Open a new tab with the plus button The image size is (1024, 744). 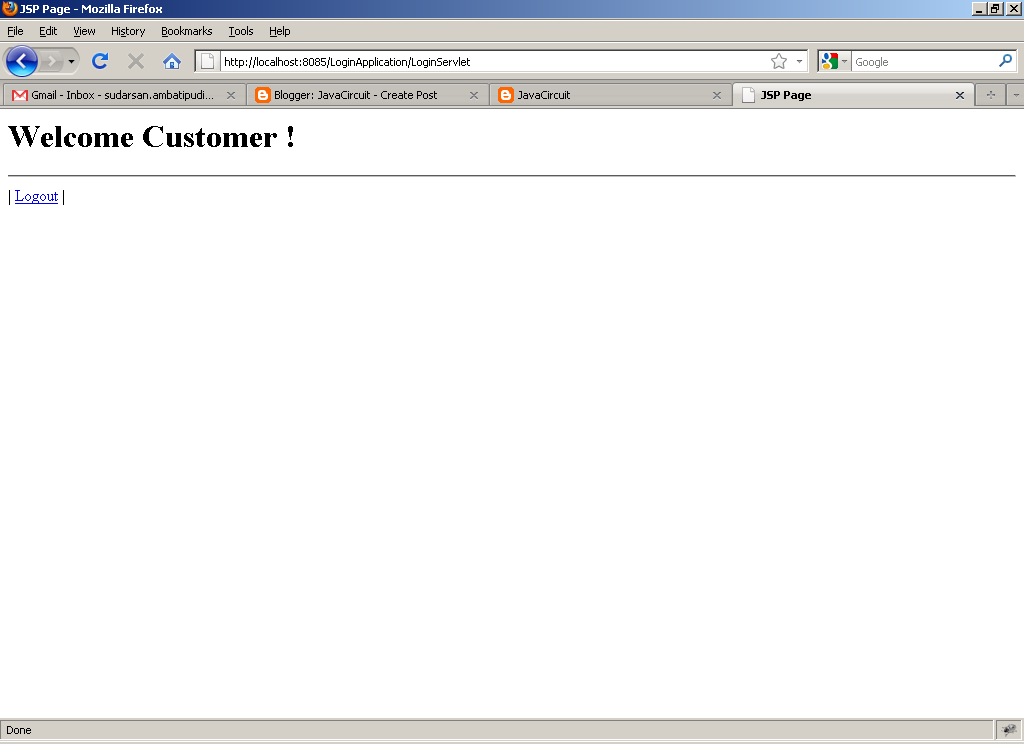click(991, 95)
